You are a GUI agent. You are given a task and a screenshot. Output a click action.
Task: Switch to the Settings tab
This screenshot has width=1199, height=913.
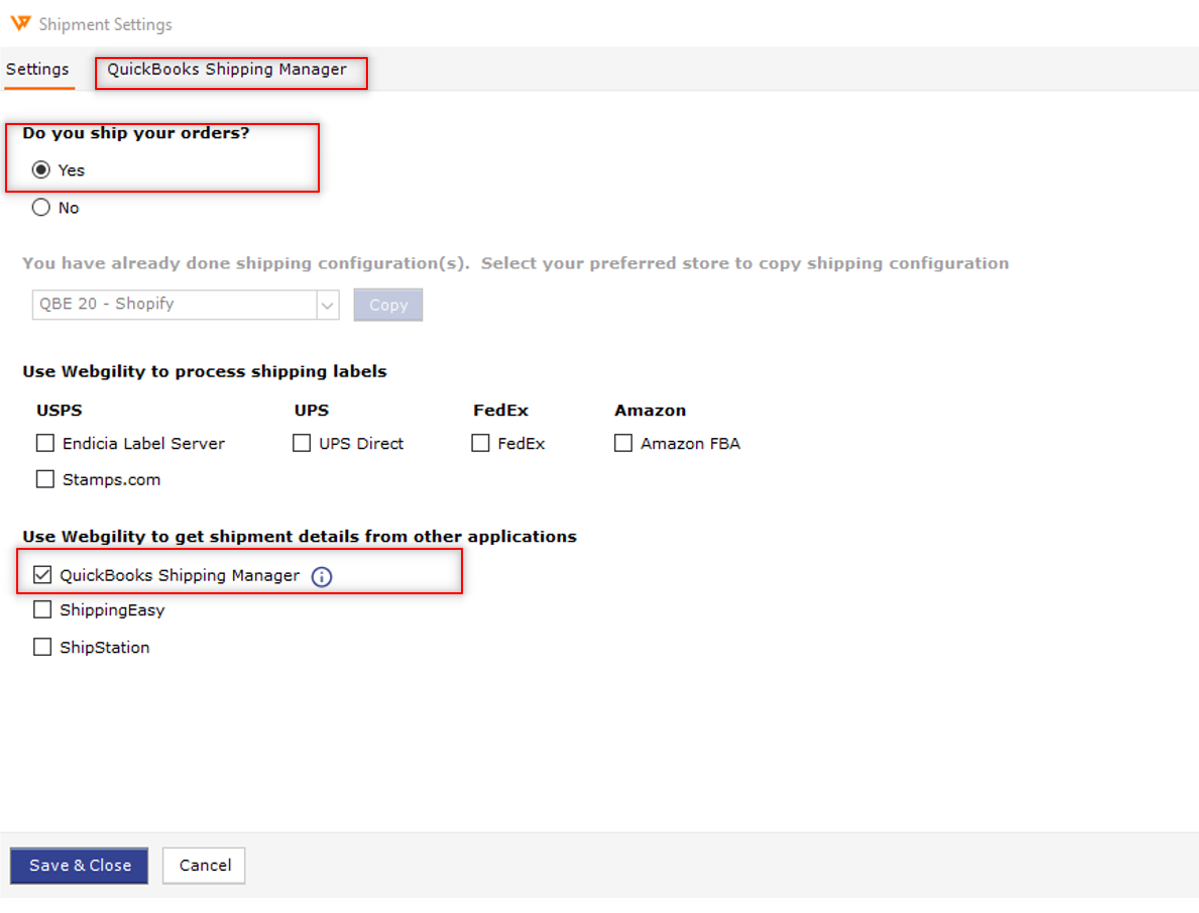point(37,69)
